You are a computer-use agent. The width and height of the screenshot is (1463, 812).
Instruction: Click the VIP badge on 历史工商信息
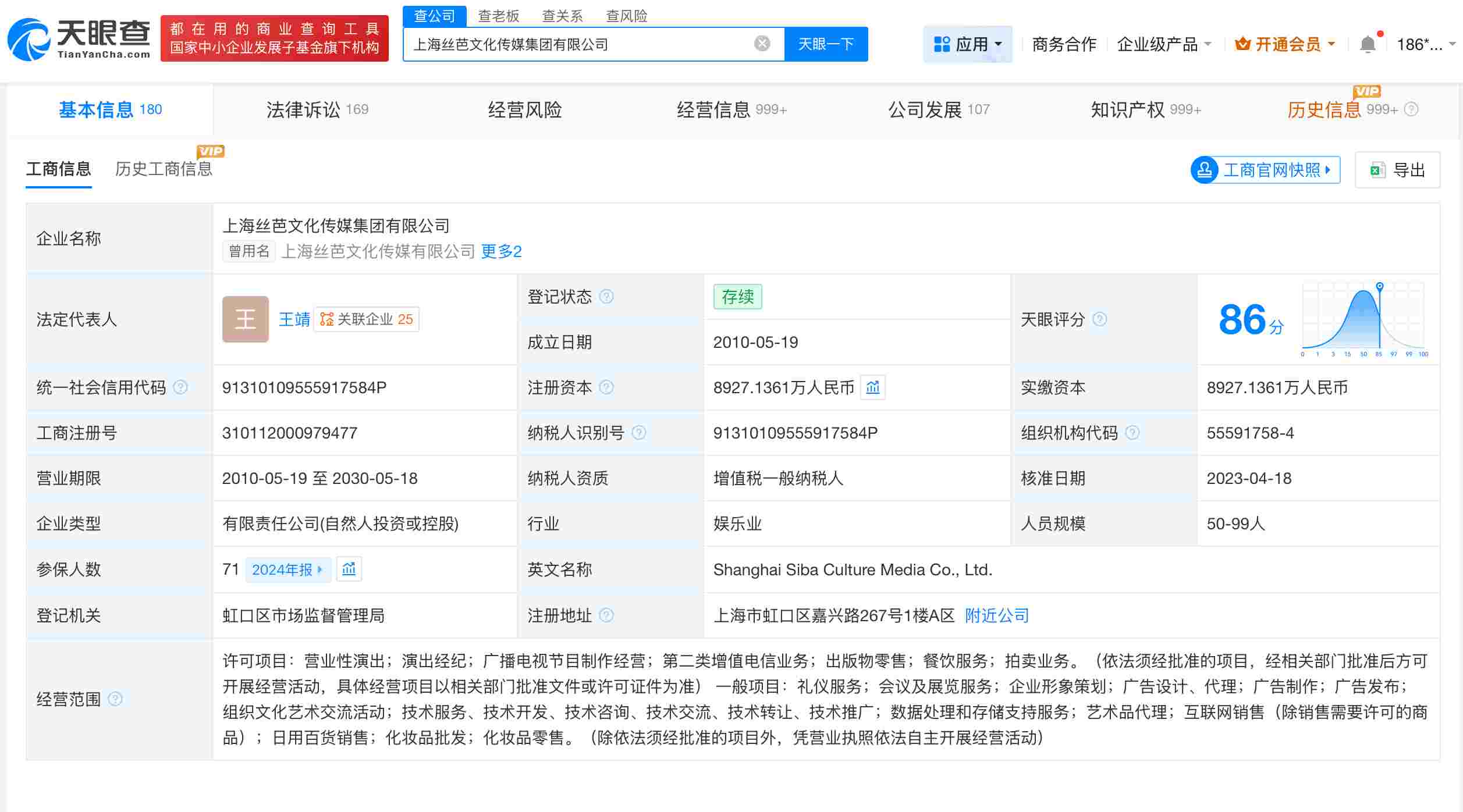211,151
